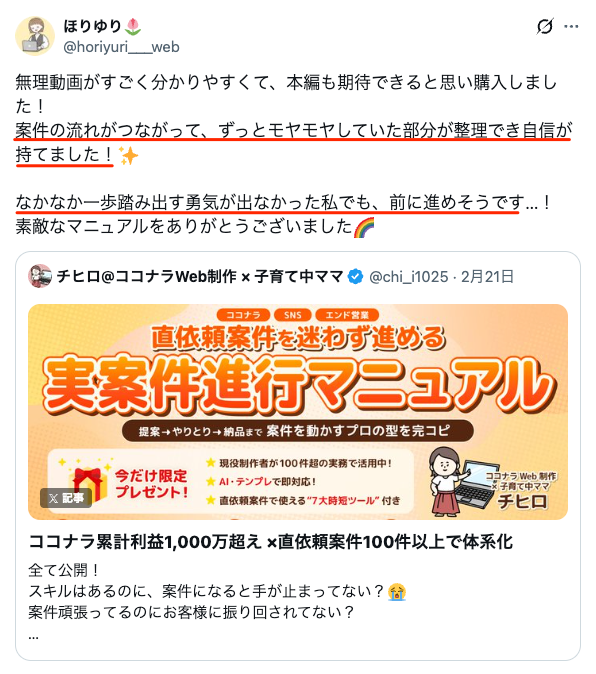The image size is (596, 674).
Task: Click the 2月21日 date stamp
Action: (487, 276)
